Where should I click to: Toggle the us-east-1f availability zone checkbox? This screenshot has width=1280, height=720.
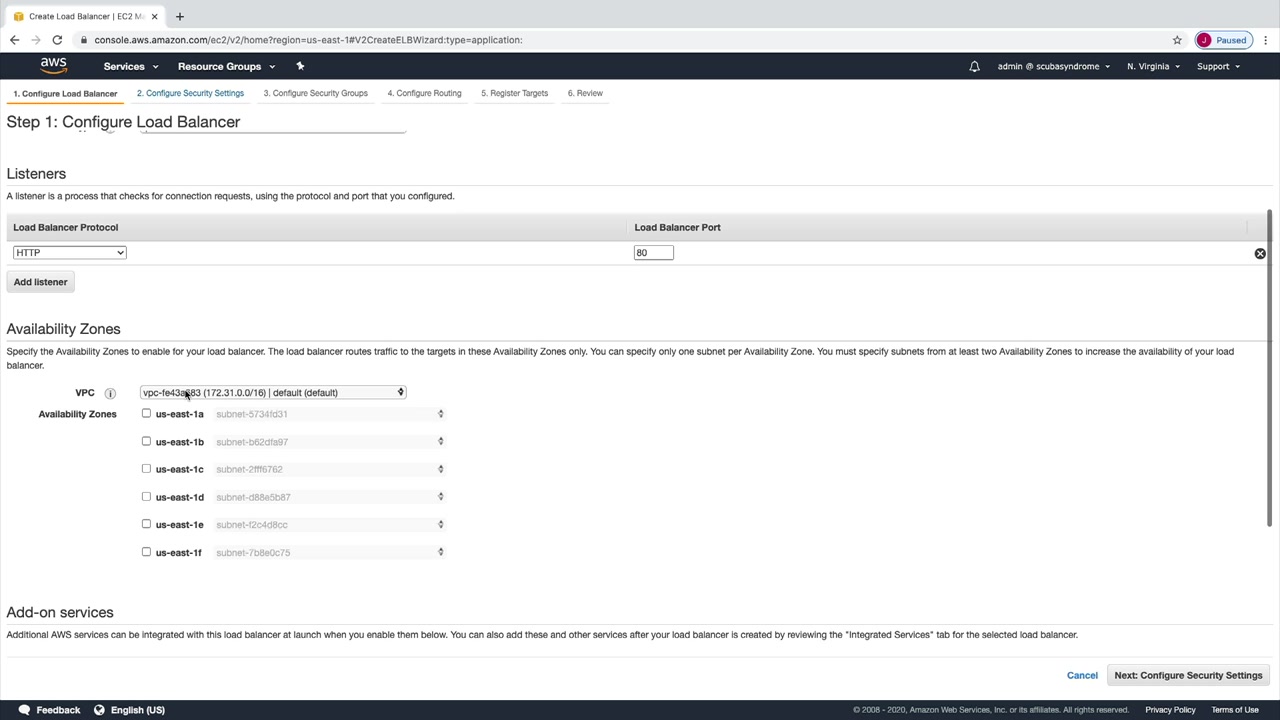[146, 551]
